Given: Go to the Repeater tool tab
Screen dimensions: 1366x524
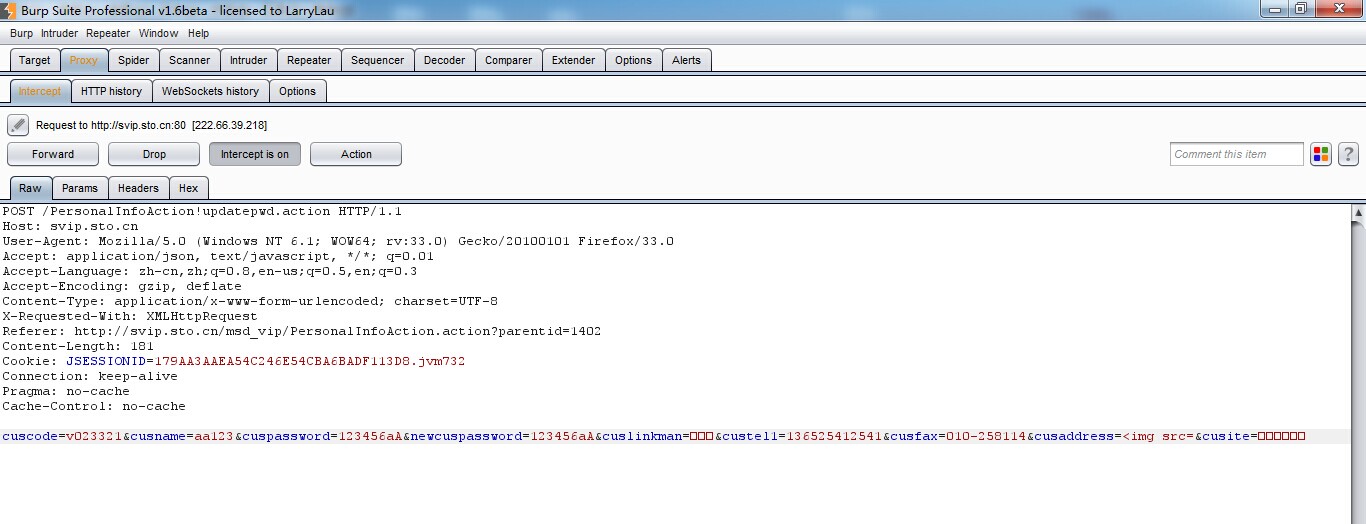Looking at the screenshot, I should (x=309, y=60).
